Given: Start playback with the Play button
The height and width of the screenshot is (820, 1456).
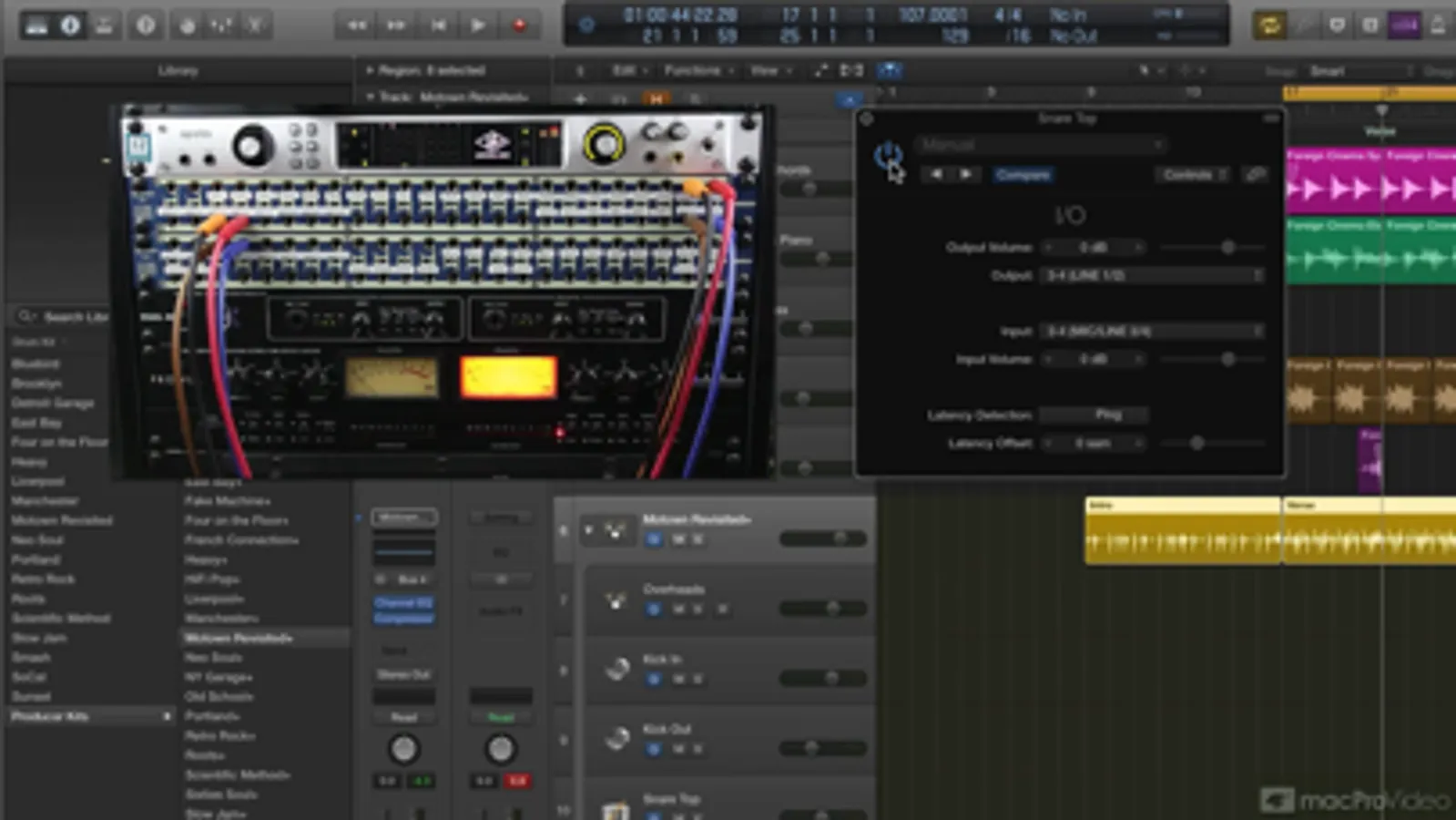Looking at the screenshot, I should [x=477, y=26].
